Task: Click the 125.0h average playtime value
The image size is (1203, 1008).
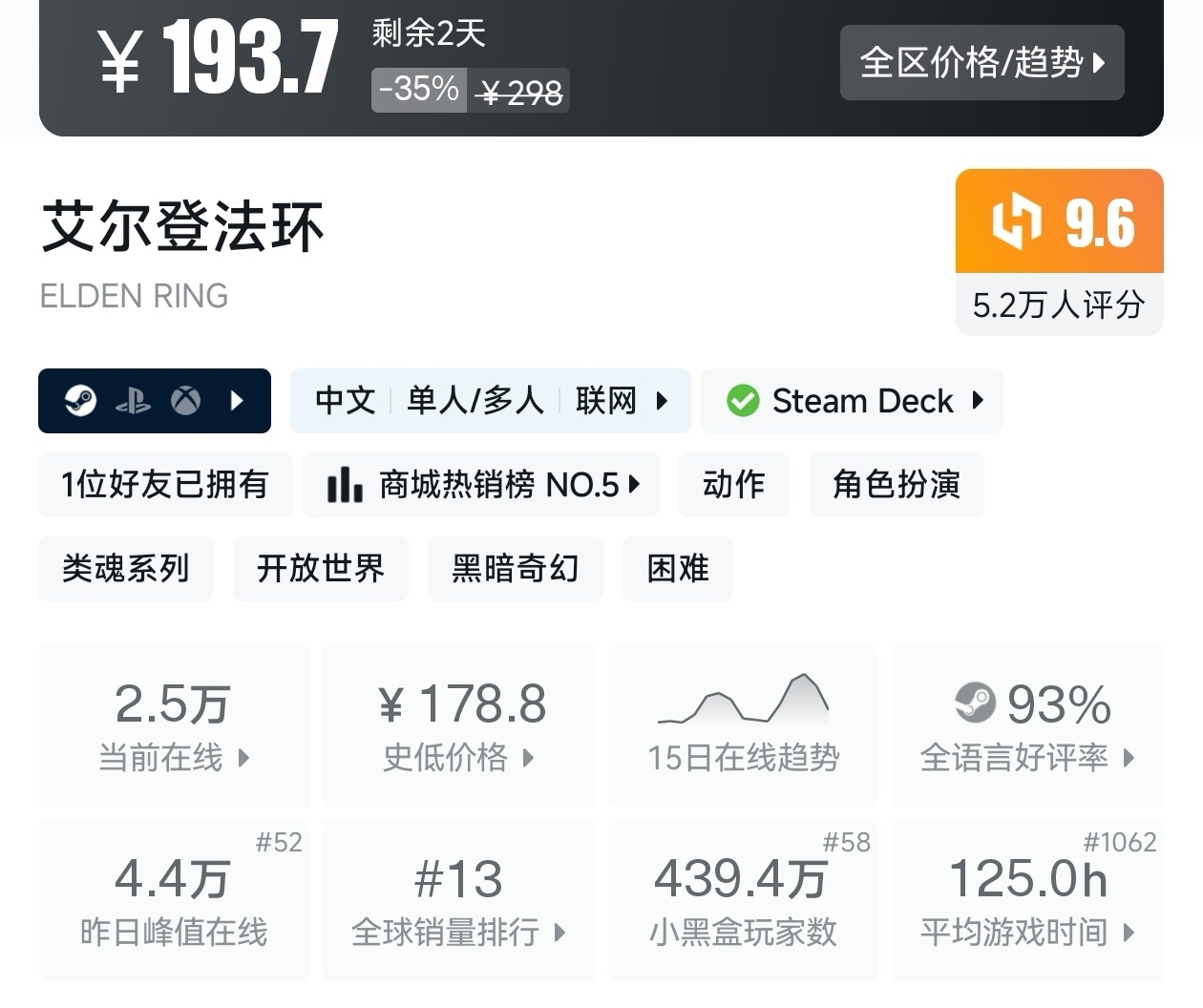Action: coord(1028,879)
